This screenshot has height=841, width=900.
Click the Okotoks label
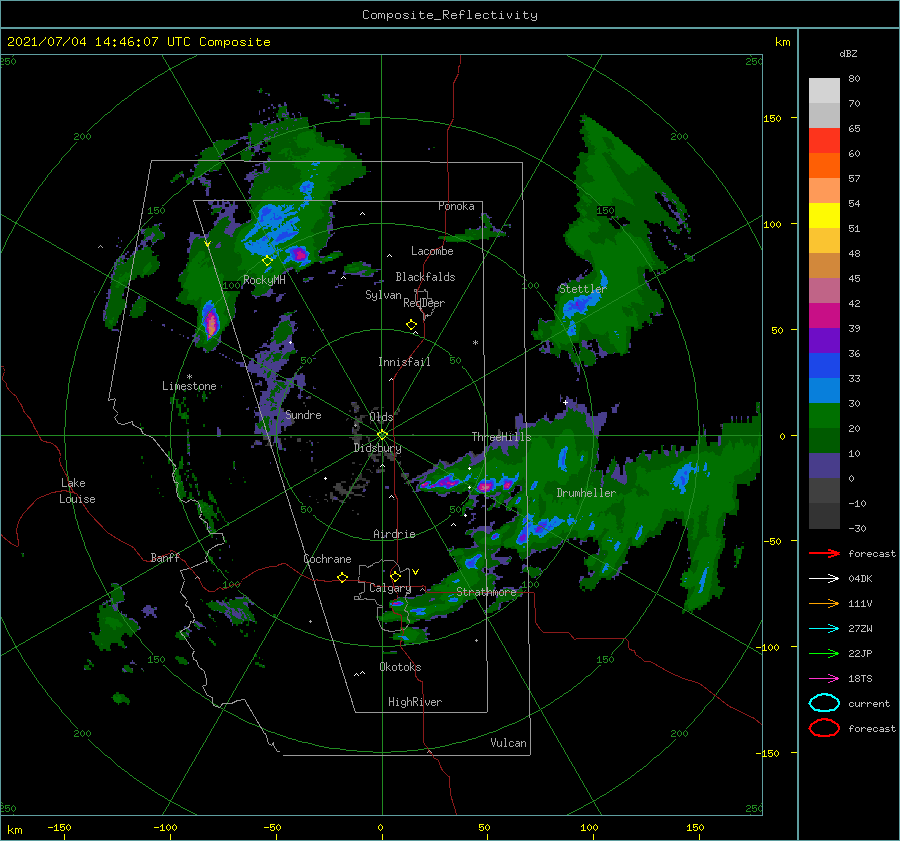[400, 667]
